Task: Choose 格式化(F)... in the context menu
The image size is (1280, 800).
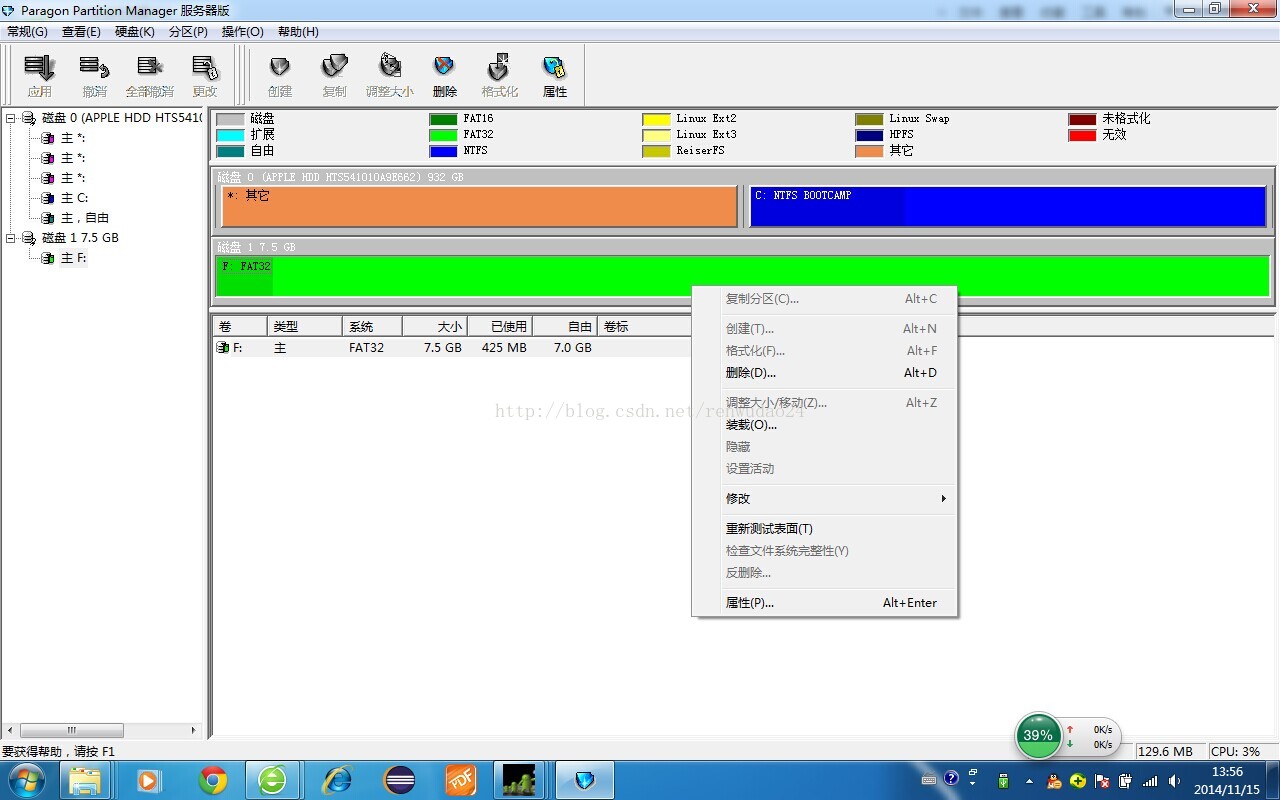Action: tap(825, 351)
